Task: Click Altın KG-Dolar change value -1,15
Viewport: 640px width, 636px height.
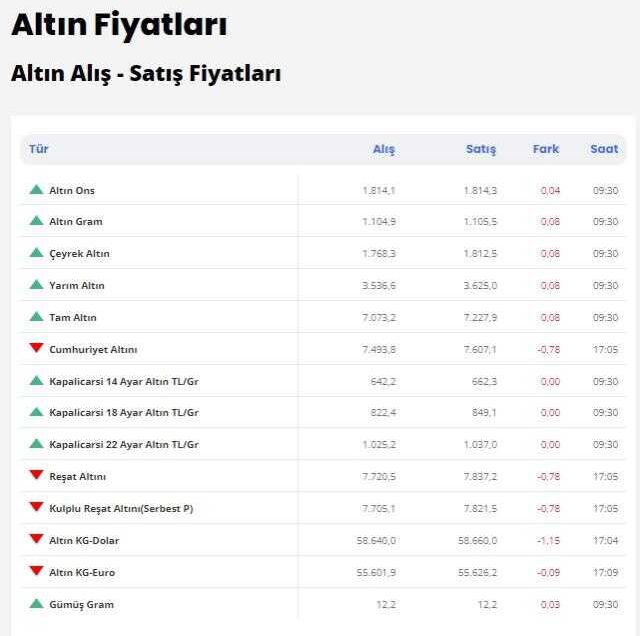Action: [x=549, y=540]
